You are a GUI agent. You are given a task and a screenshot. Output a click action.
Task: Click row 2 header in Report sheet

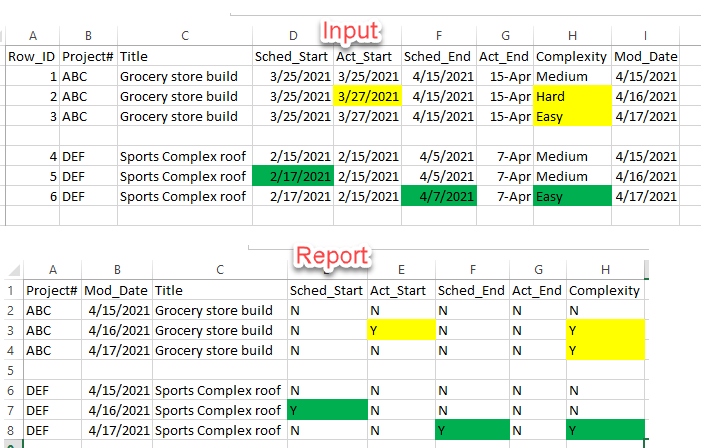tap(11, 310)
